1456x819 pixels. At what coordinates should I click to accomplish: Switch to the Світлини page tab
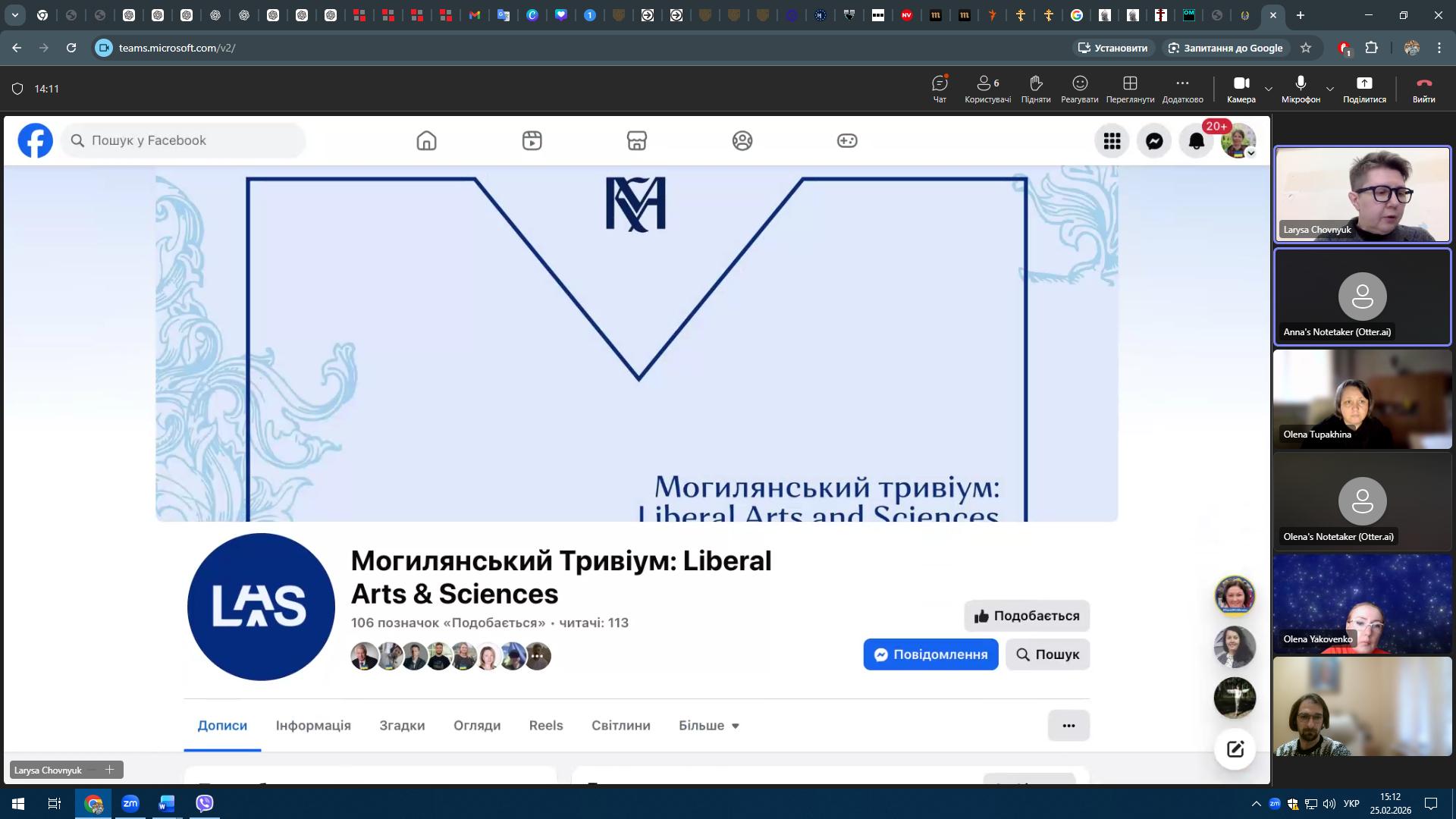[x=620, y=726]
